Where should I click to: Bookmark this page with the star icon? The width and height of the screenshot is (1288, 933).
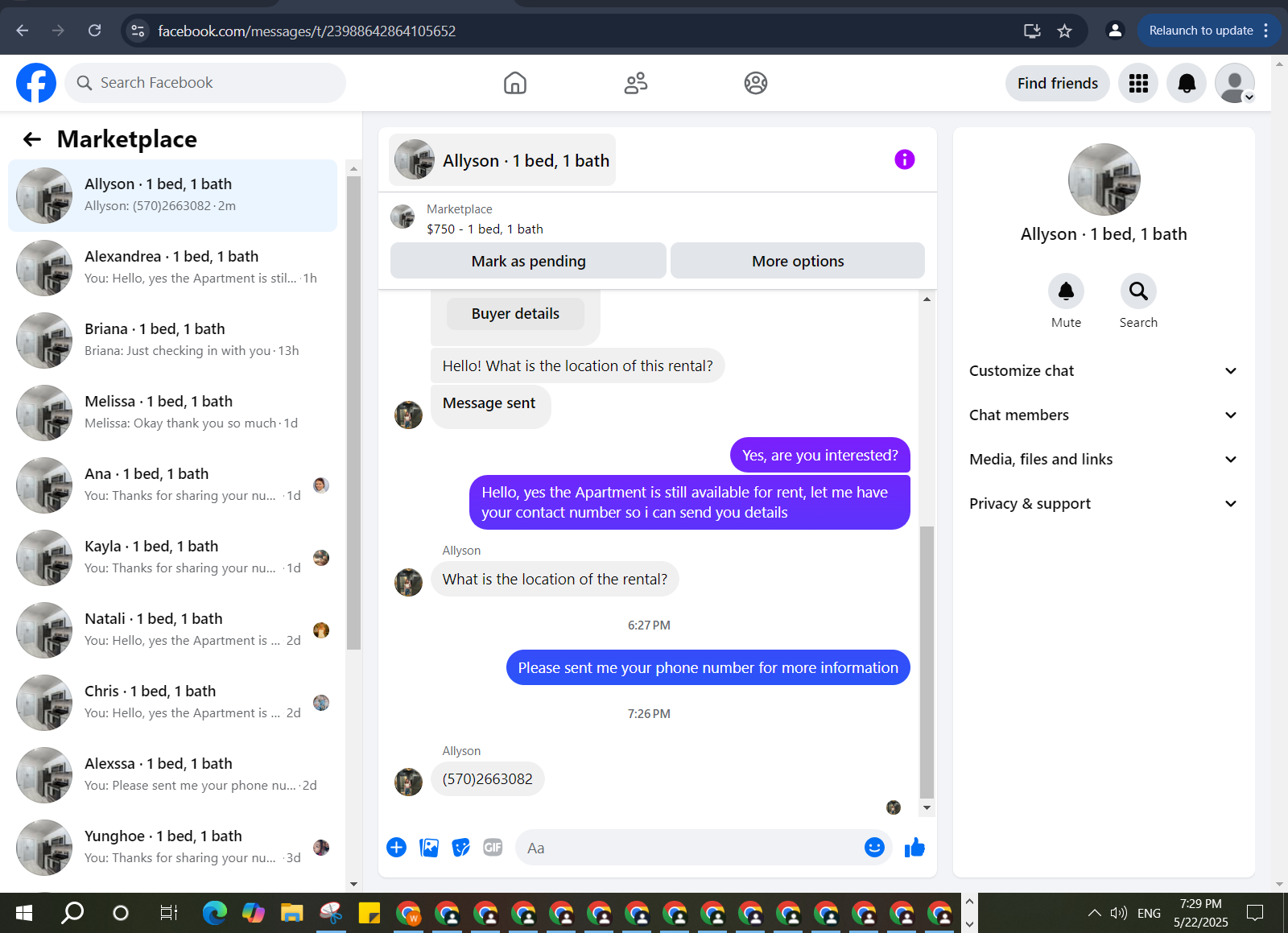(x=1064, y=31)
